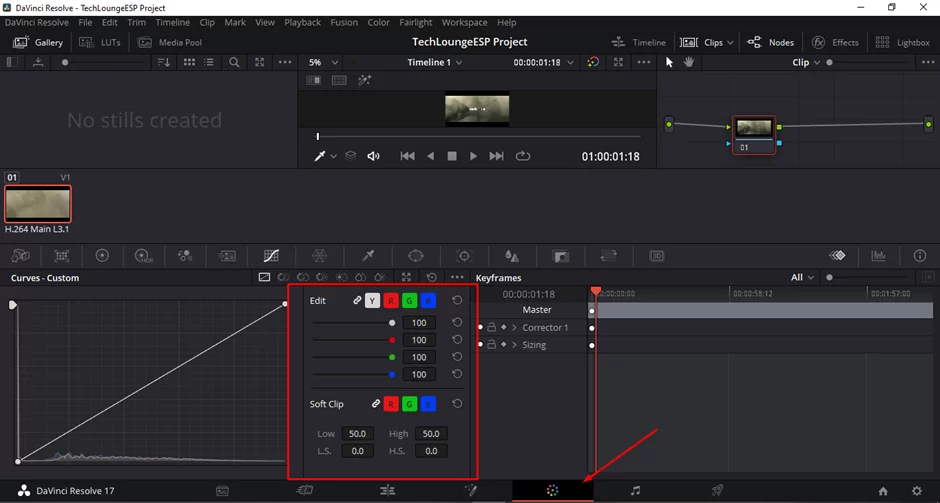Adjust the red intensity slider

tap(354, 340)
